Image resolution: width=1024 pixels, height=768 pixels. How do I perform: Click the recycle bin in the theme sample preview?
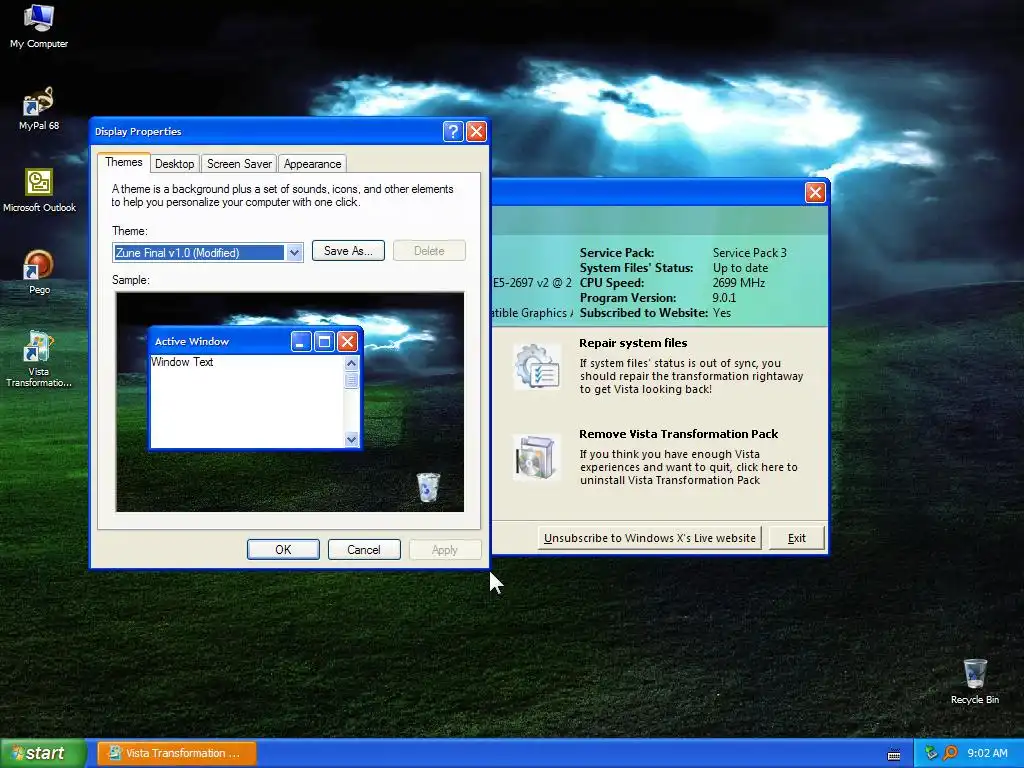(428, 487)
